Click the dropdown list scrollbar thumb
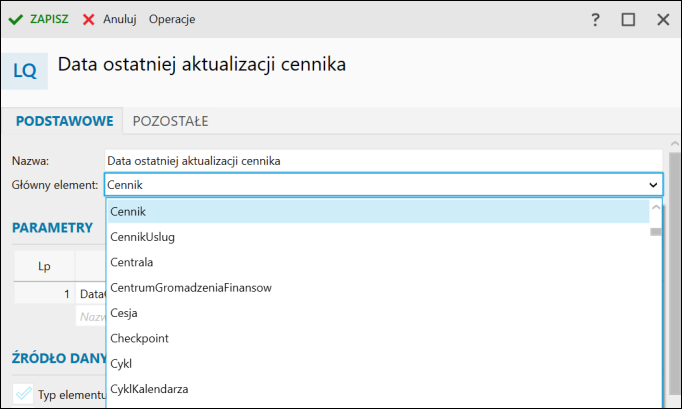 pos(656,231)
